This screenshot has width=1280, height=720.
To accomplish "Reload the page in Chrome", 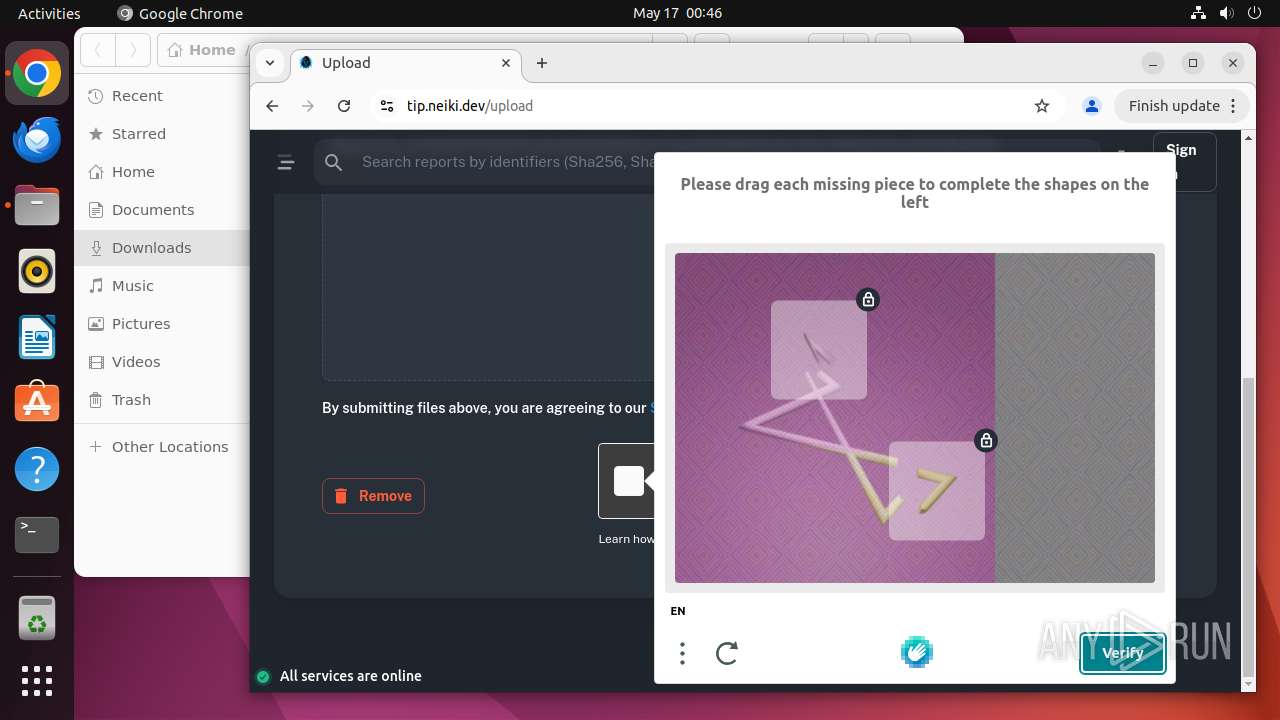I will [344, 106].
